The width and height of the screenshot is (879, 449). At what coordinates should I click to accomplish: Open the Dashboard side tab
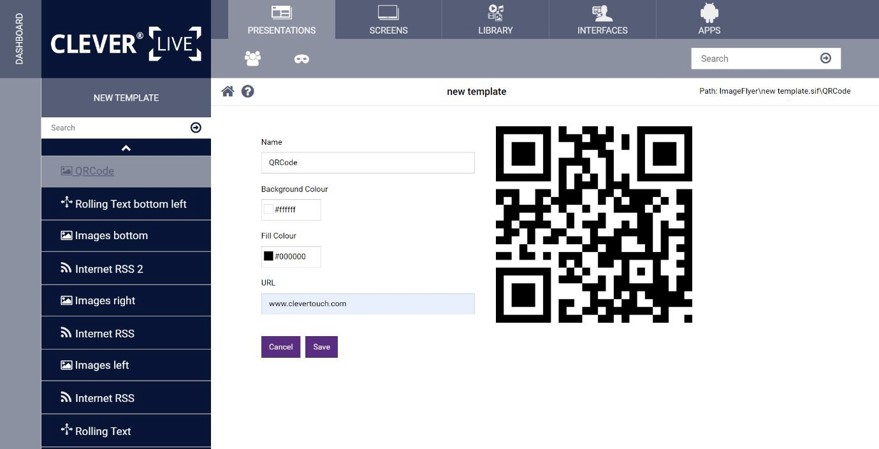coord(20,39)
